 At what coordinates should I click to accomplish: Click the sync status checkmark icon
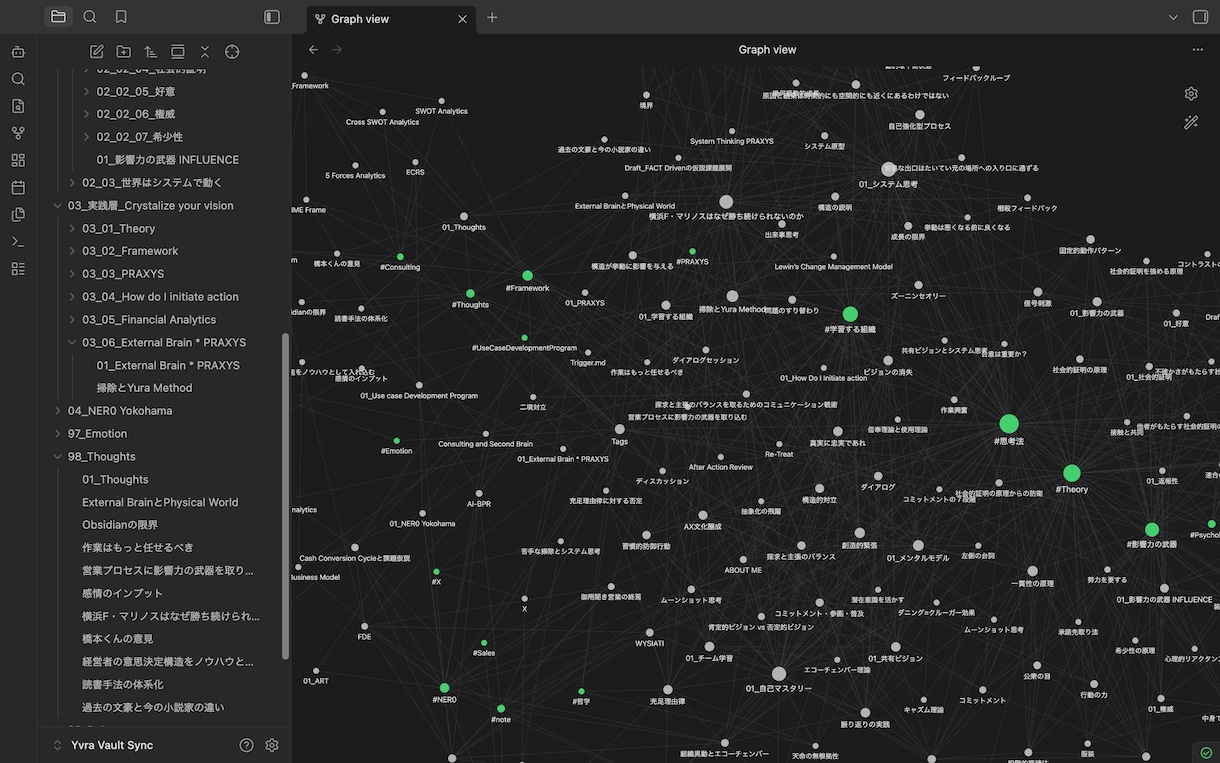pos(1207,752)
